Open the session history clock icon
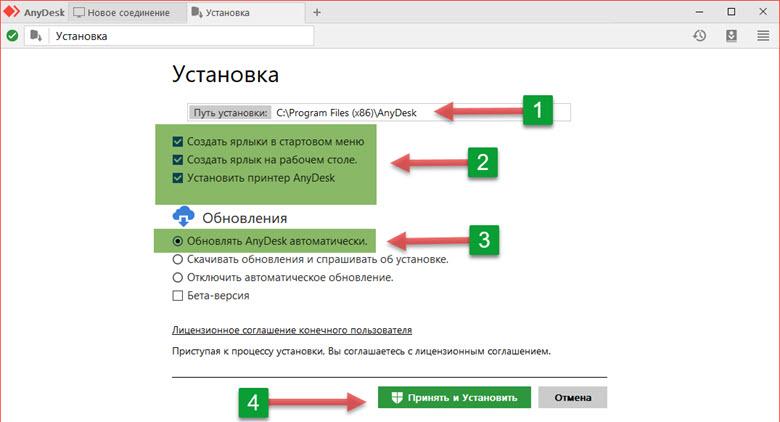The height and width of the screenshot is (422, 780). 700,36
